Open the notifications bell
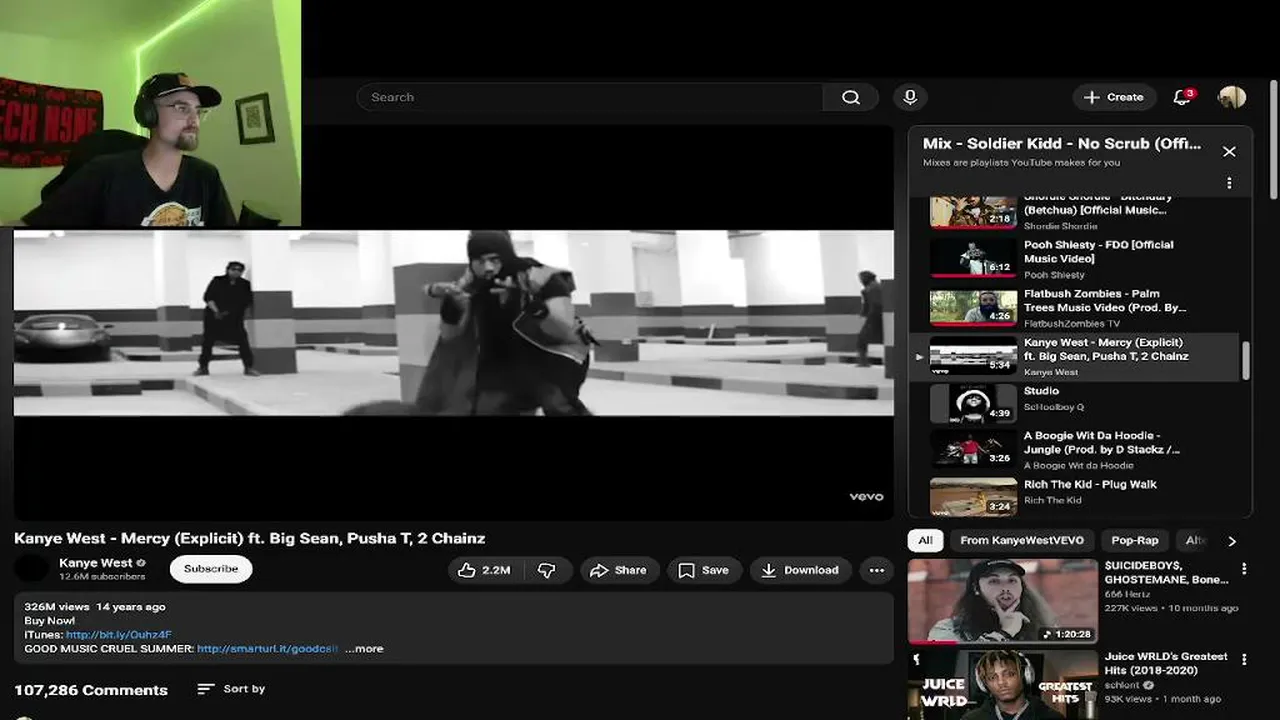1280x720 pixels. (1182, 97)
